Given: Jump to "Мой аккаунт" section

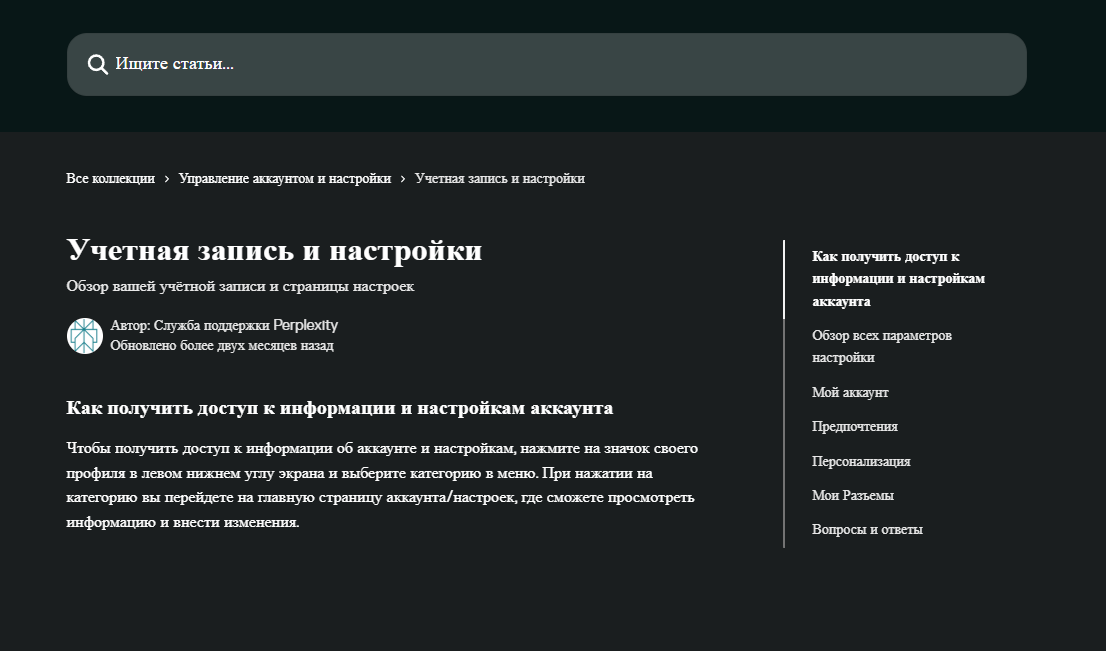Looking at the screenshot, I should pyautogui.click(x=850, y=392).
